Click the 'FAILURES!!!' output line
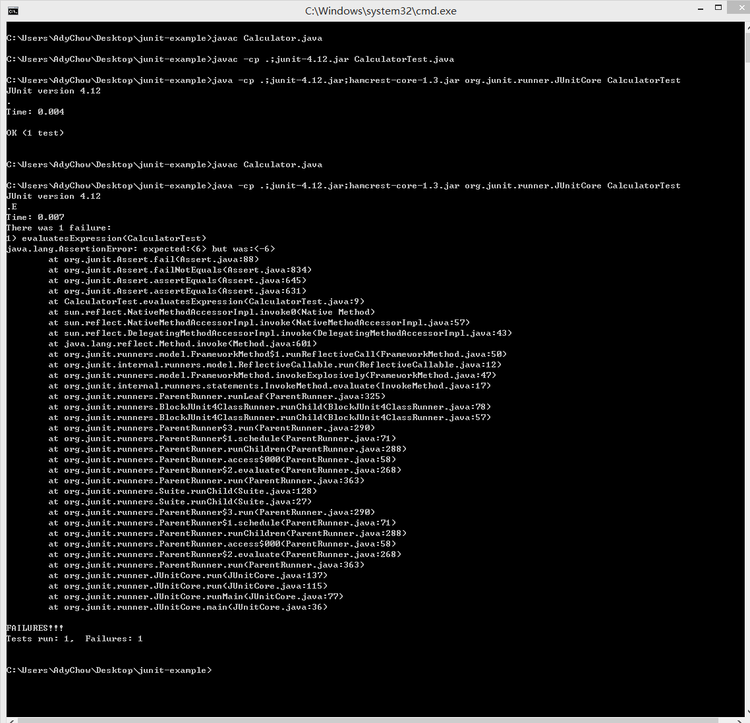 point(35,627)
